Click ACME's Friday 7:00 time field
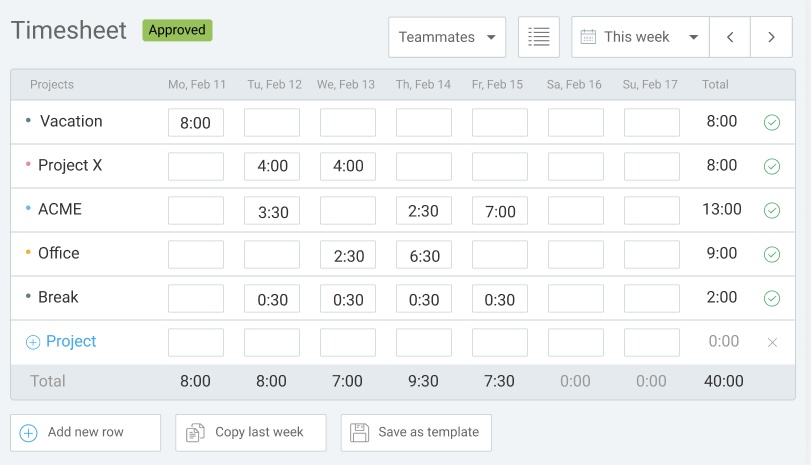 pos(500,211)
